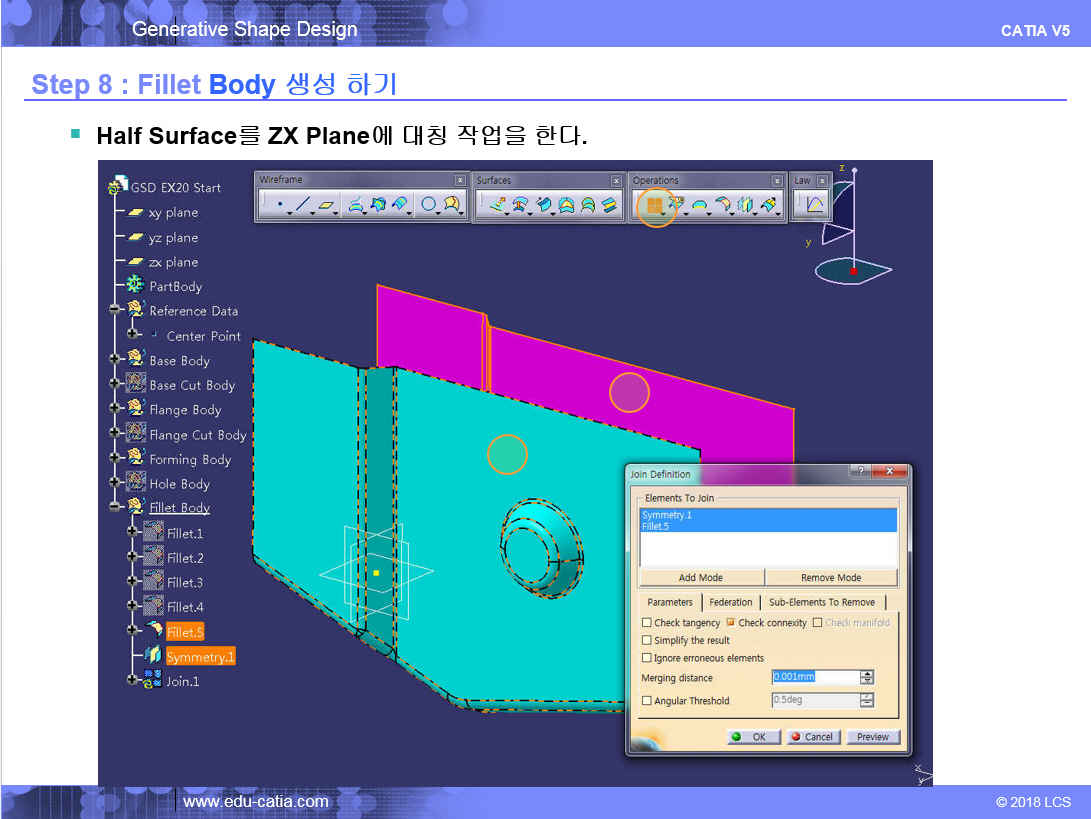Toggle the Check connexity checkbox
The width and height of the screenshot is (1091, 819).
pyautogui.click(x=731, y=623)
